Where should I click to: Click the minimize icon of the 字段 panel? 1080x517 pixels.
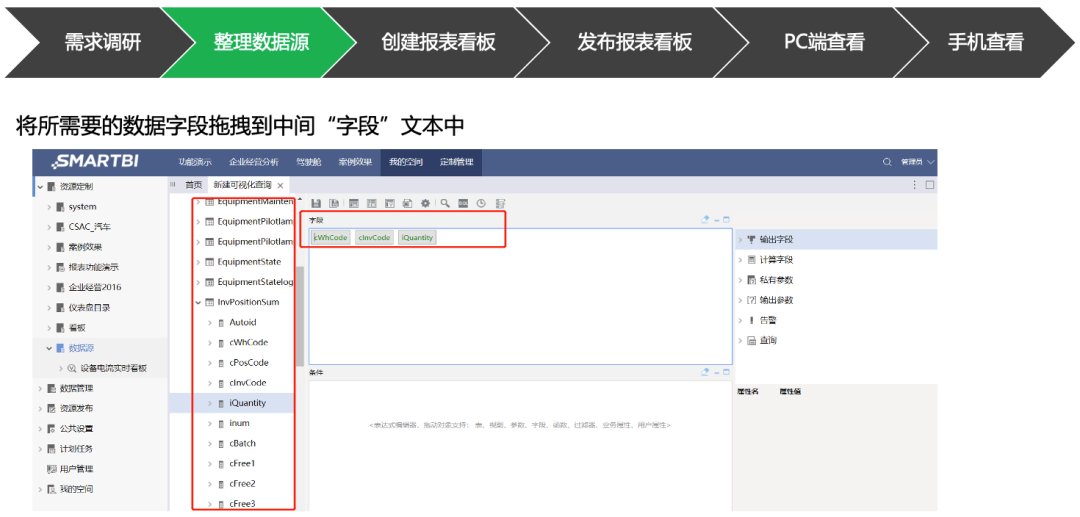tap(716, 220)
